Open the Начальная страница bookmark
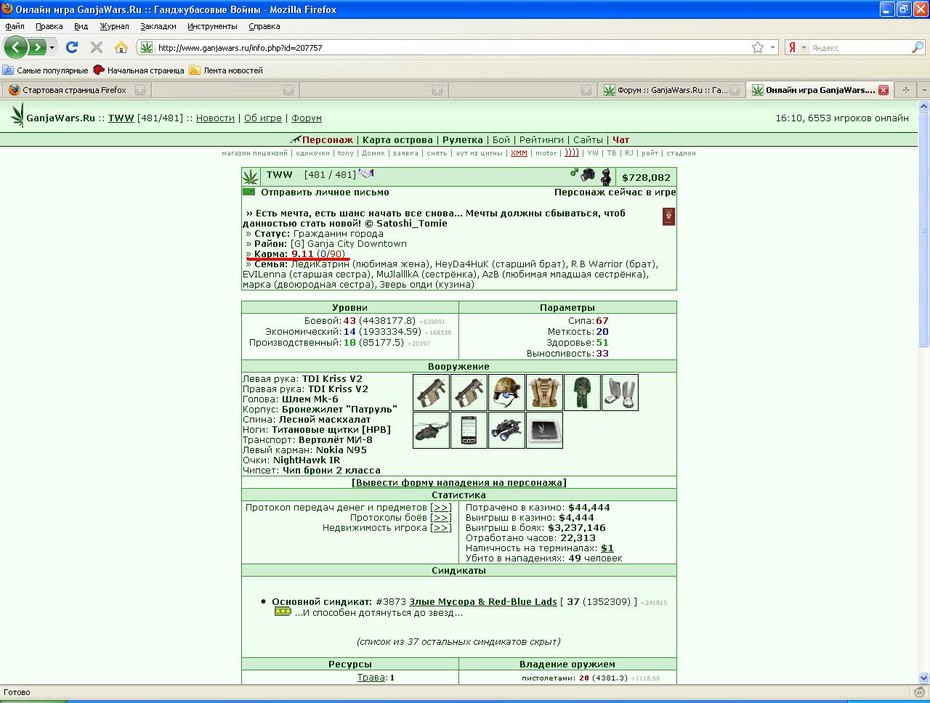930x703 pixels. 139,70
